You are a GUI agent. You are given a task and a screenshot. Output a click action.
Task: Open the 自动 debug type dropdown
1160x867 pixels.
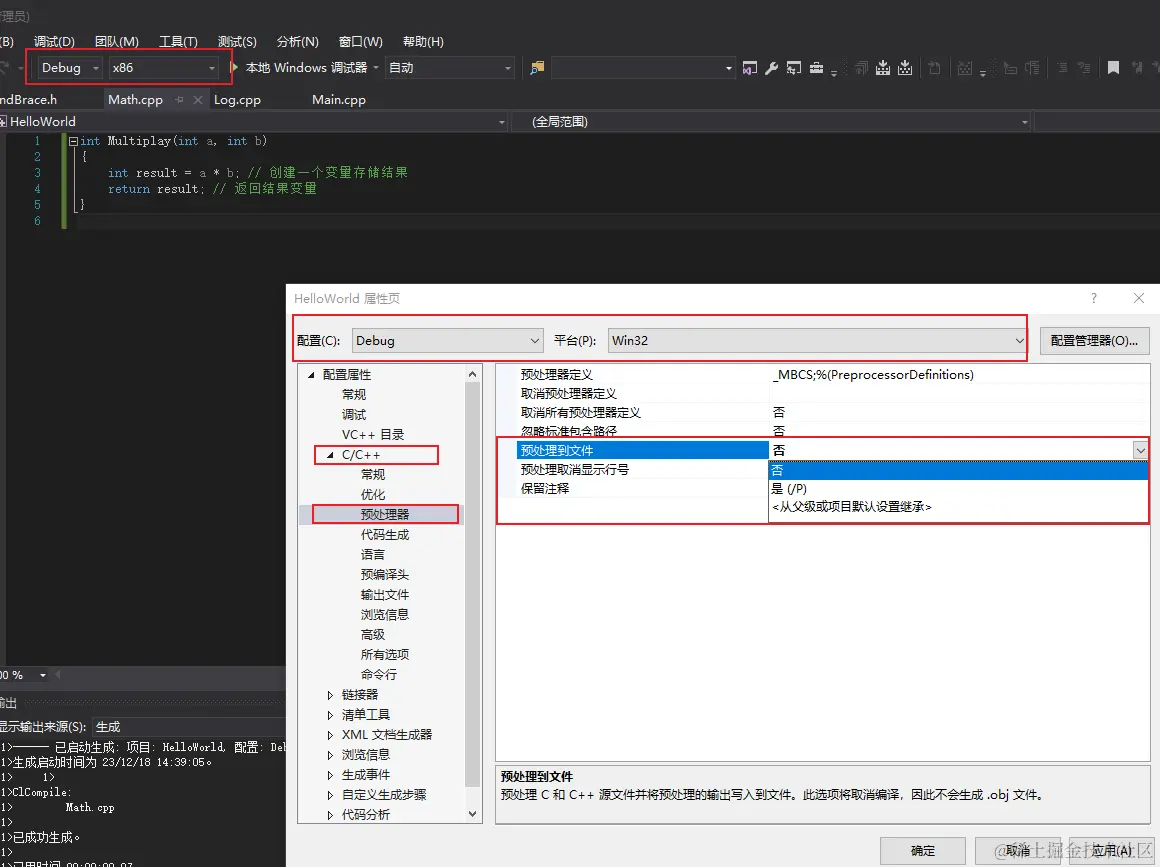(x=450, y=68)
